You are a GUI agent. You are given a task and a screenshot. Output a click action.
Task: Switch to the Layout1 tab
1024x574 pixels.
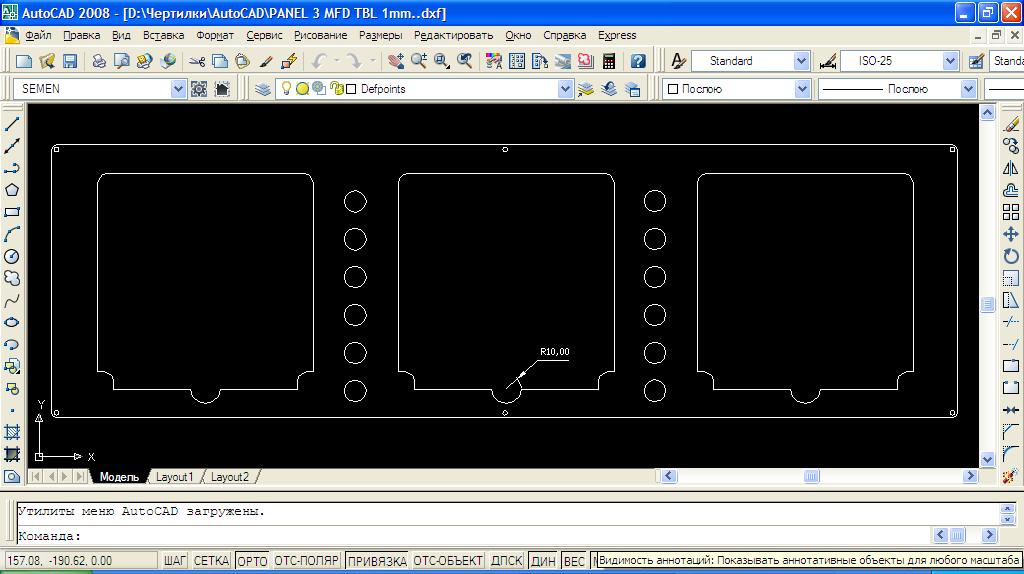pyautogui.click(x=174, y=477)
